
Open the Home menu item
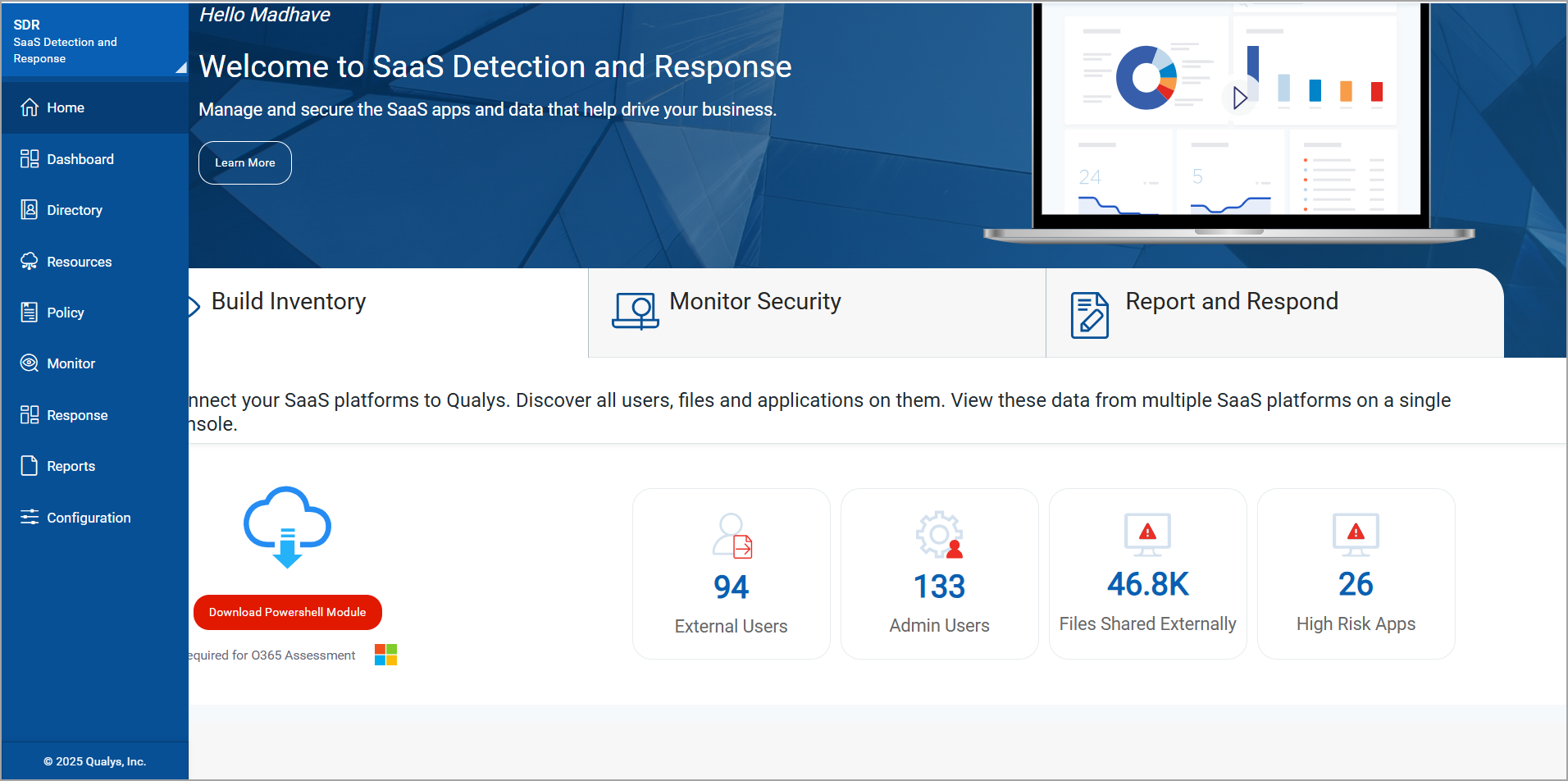95,107
